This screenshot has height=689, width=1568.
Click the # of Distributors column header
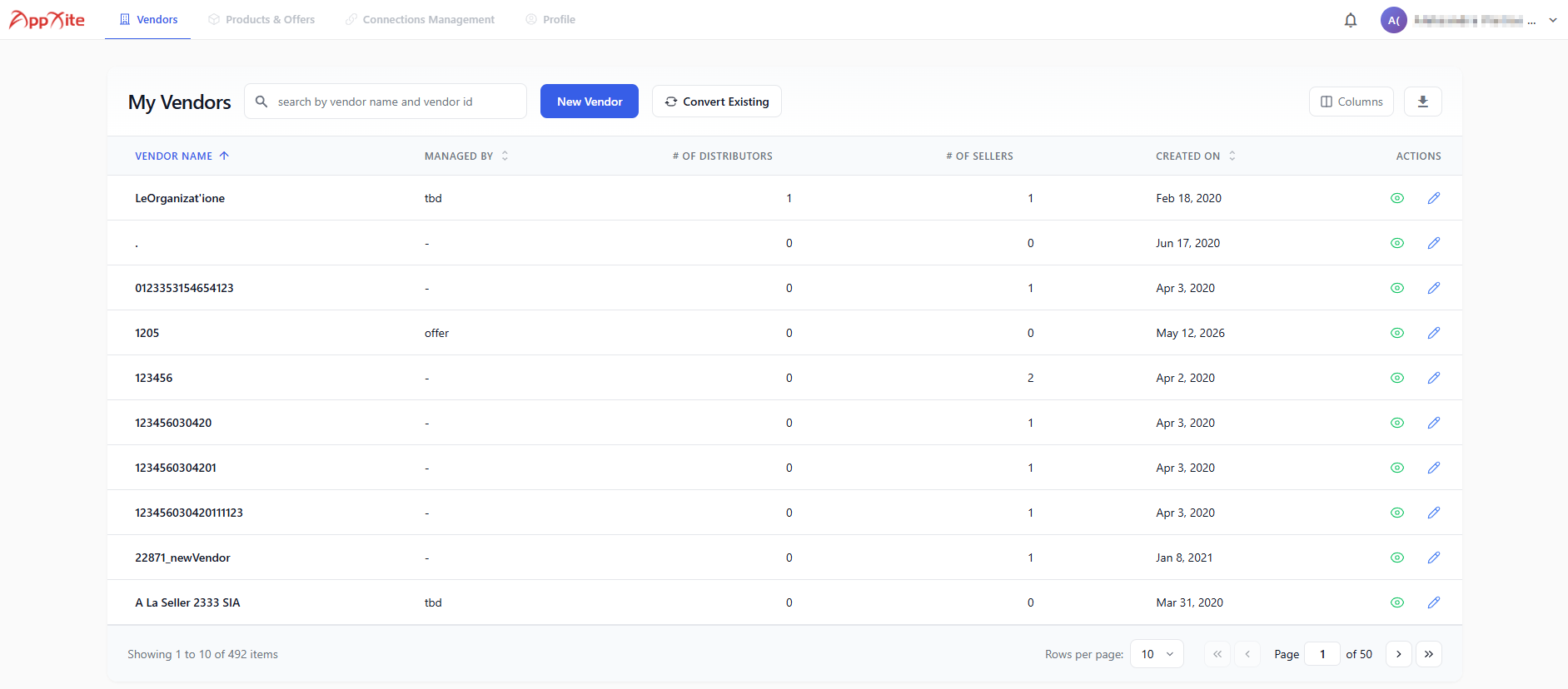click(x=723, y=156)
